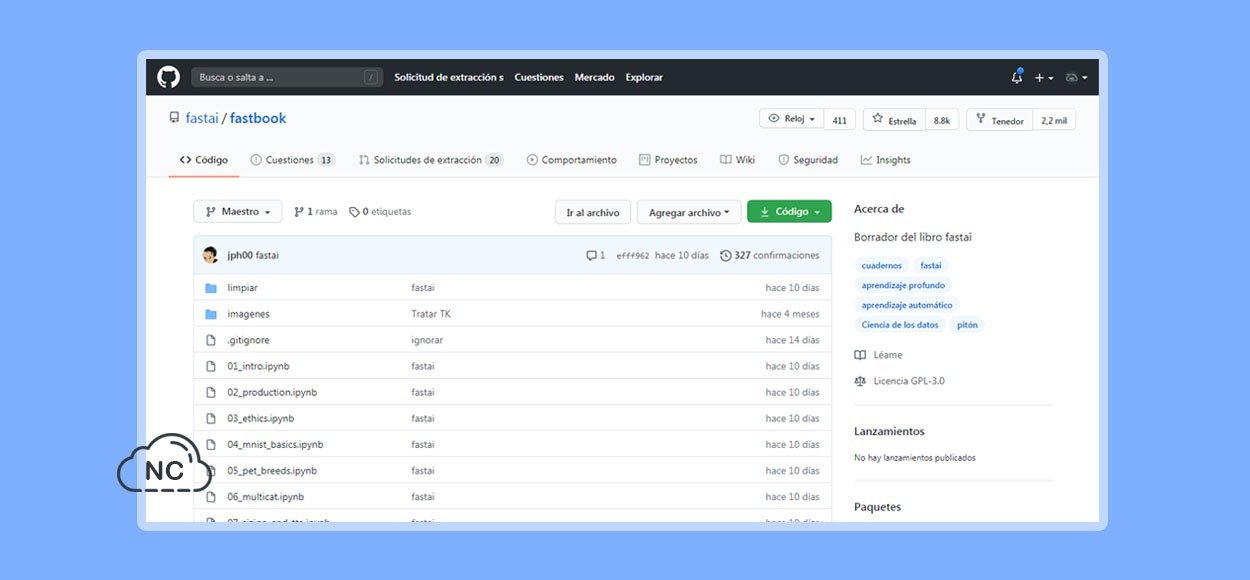
Task: Click the folder icon beside limpiar
Action: tap(211, 288)
